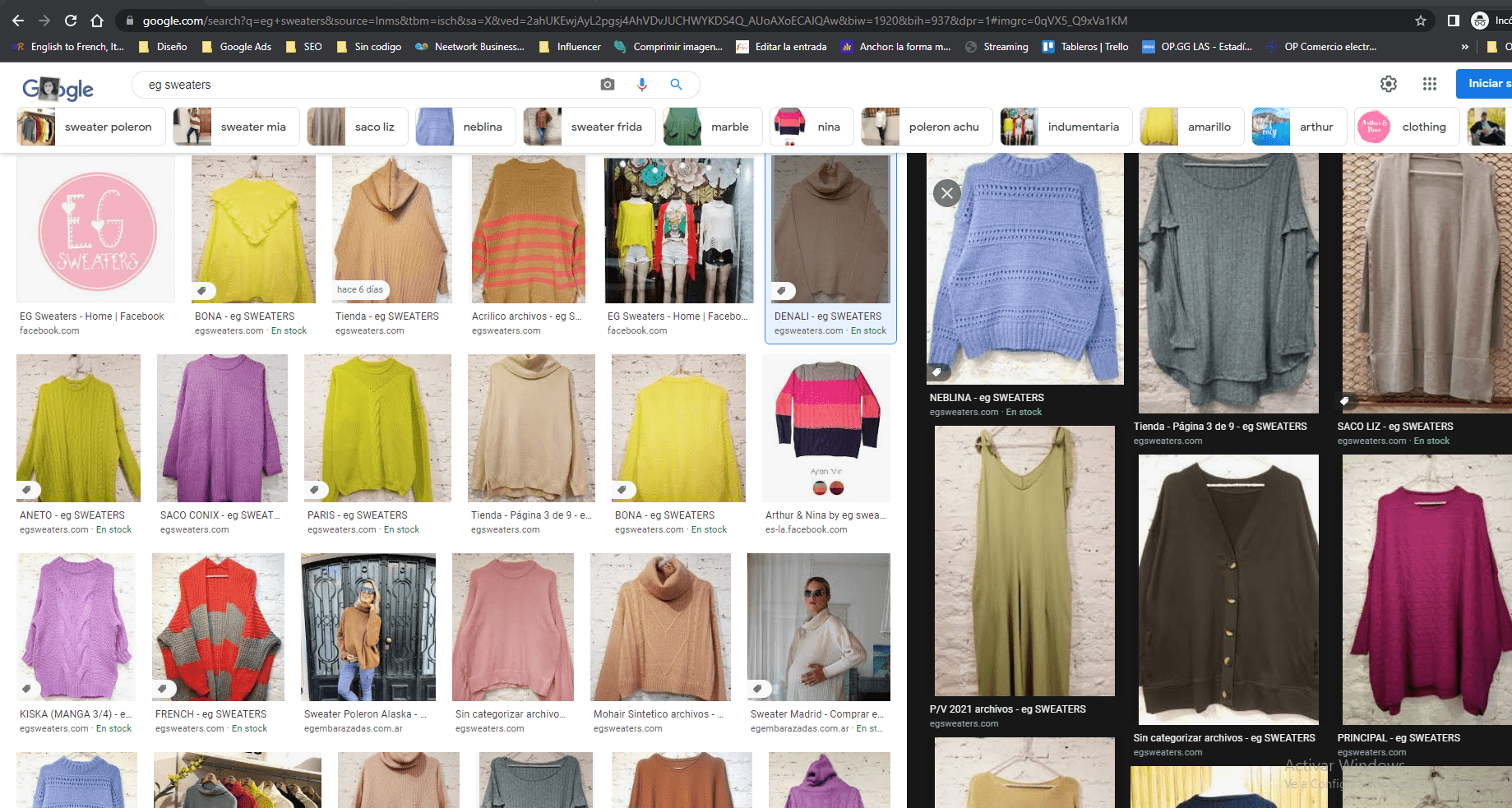Open the Sin codigo bookmark folder
The height and width of the screenshot is (808, 1512).
[368, 47]
